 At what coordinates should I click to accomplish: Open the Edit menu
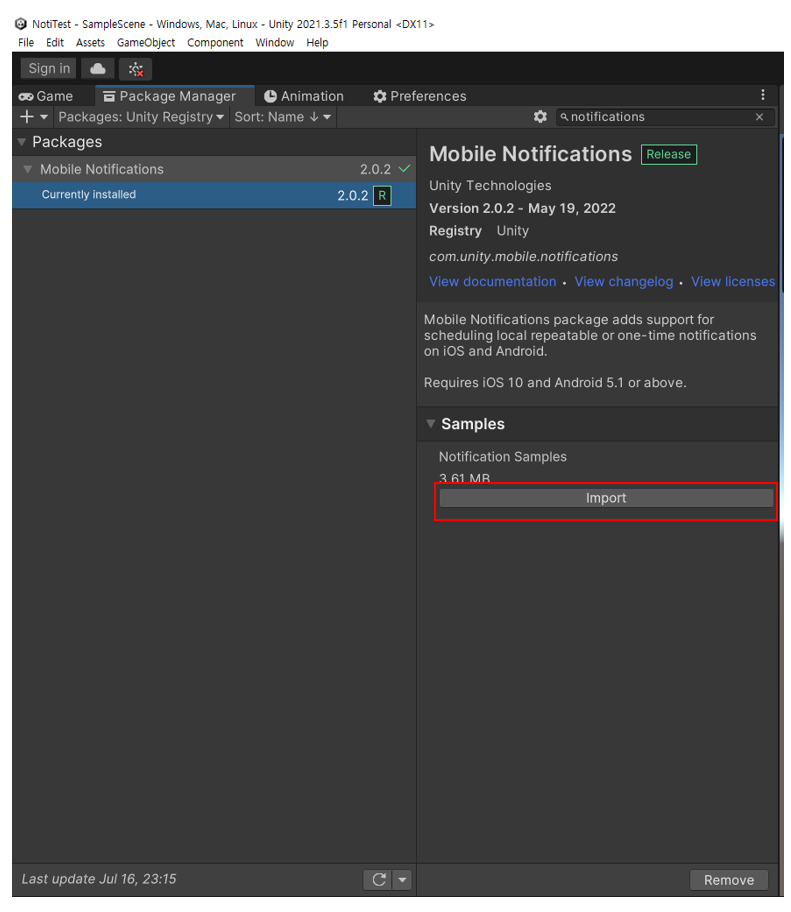pos(55,42)
